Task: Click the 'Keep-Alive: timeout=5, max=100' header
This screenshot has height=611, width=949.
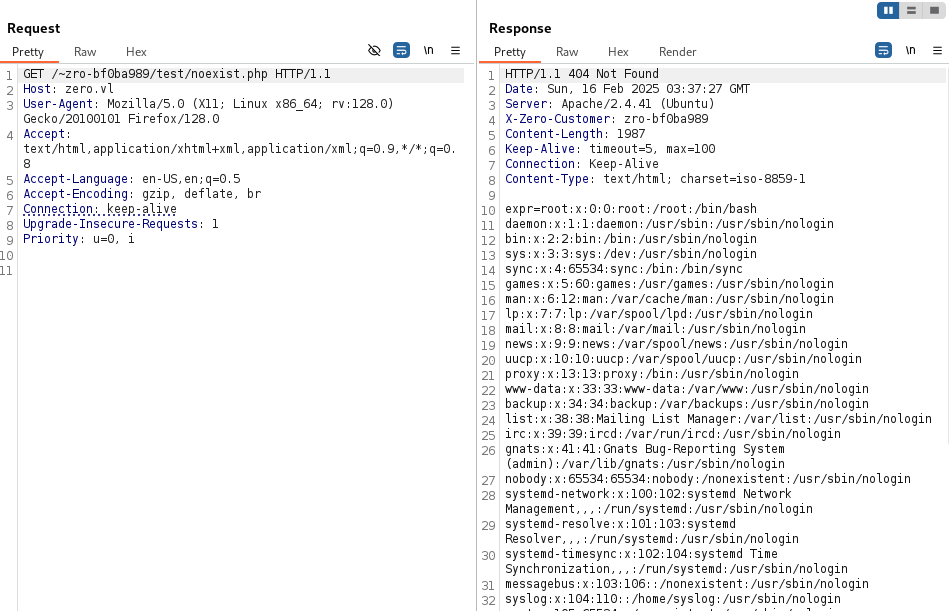Action: pos(610,149)
